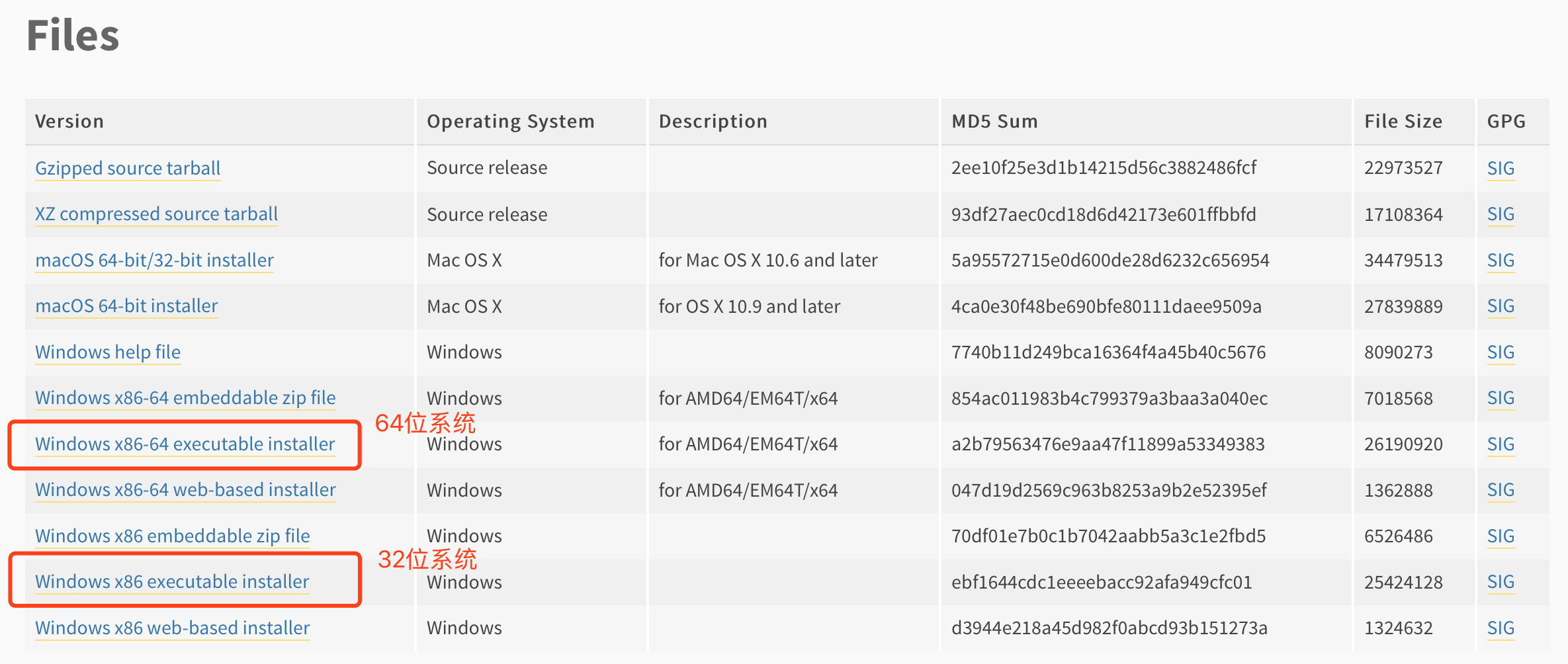Click the File Size column header
Viewport: 1568px width, 664px height.
pos(1403,122)
